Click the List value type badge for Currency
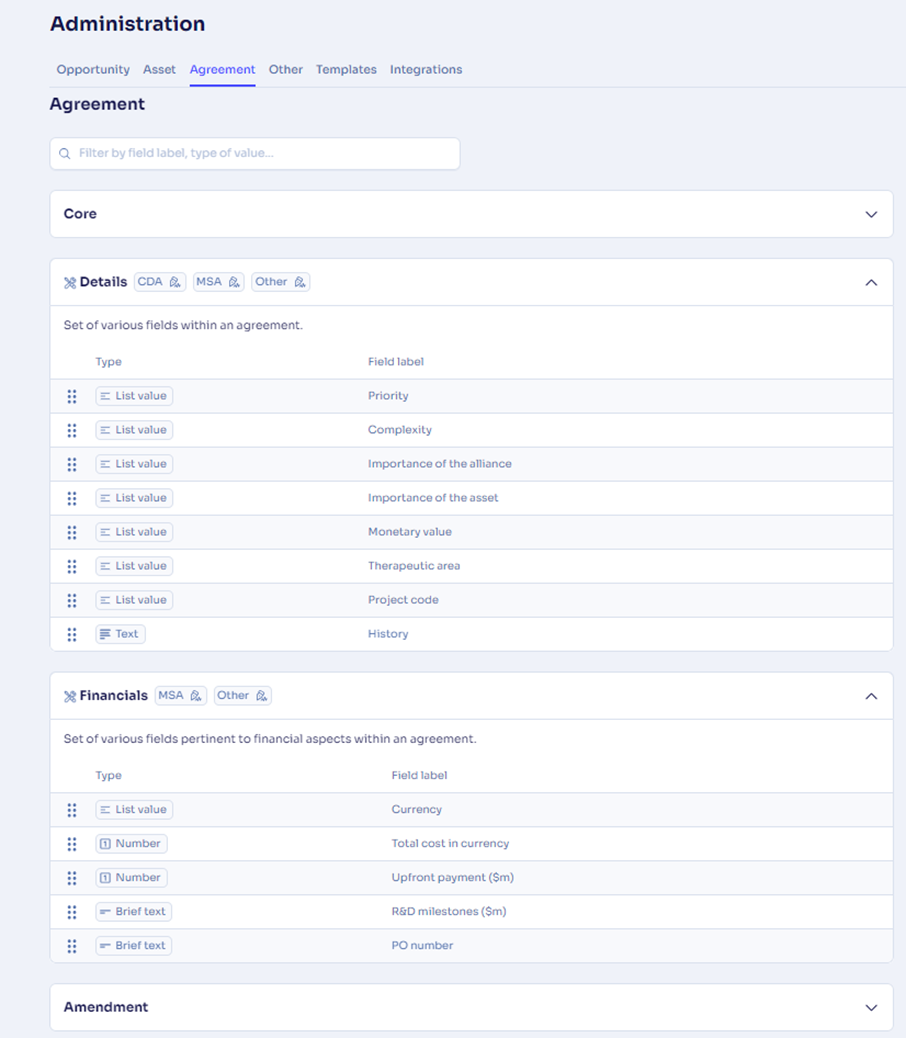Viewport: 906px width, 1038px height. point(134,810)
